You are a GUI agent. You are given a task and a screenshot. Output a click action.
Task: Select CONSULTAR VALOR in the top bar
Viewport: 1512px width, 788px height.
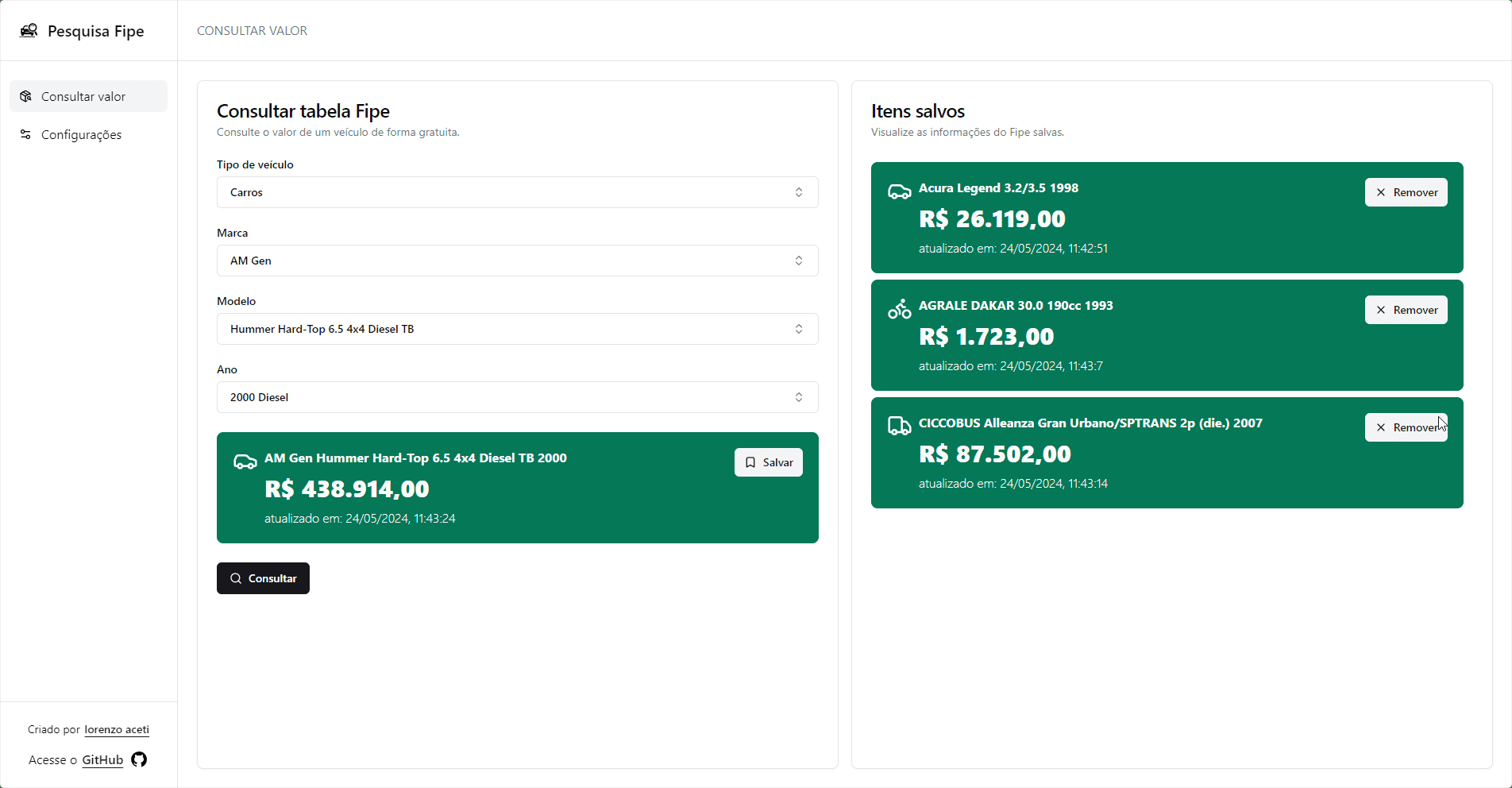[252, 30]
